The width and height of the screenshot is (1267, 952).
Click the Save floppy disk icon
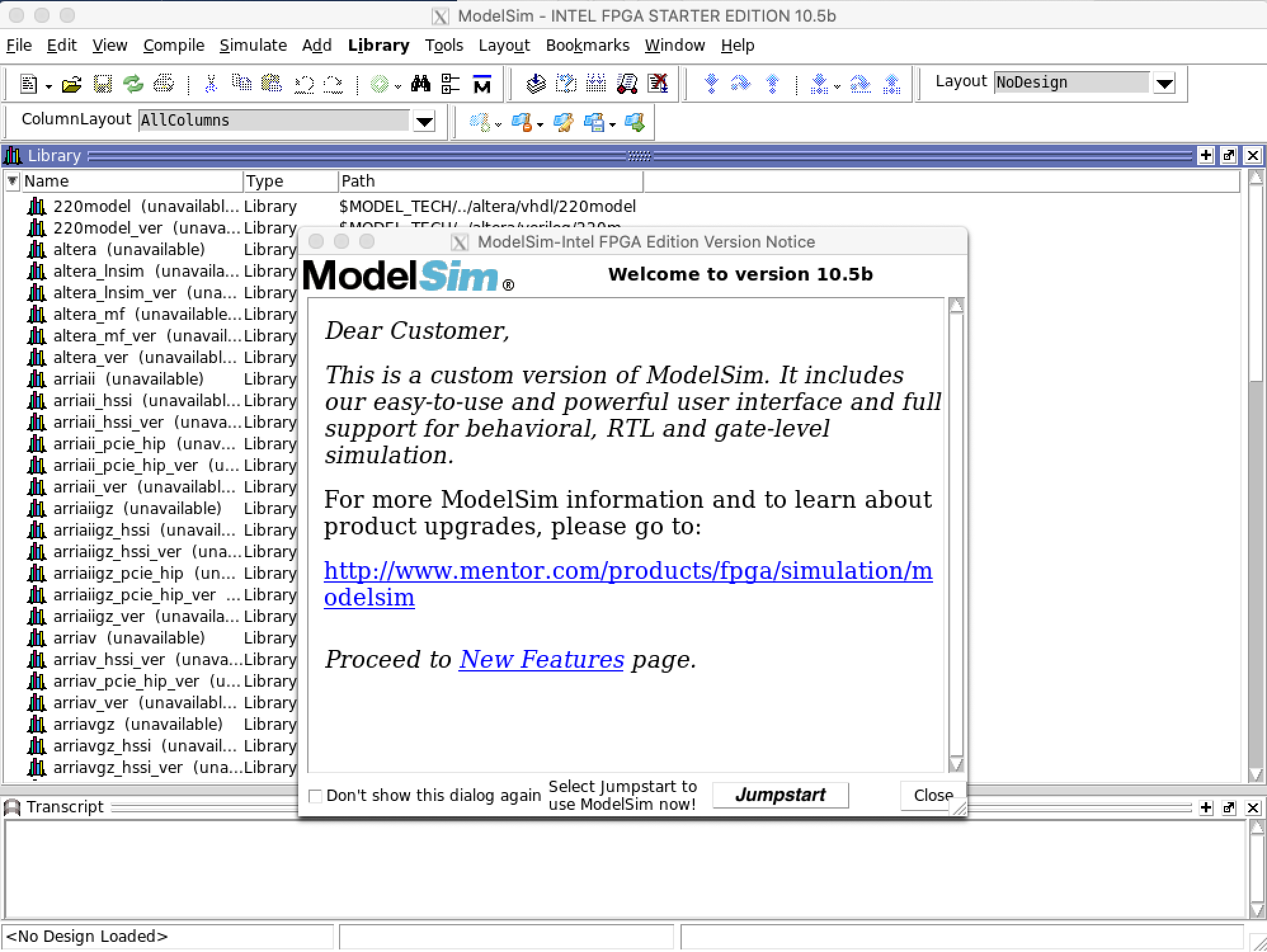[102, 84]
